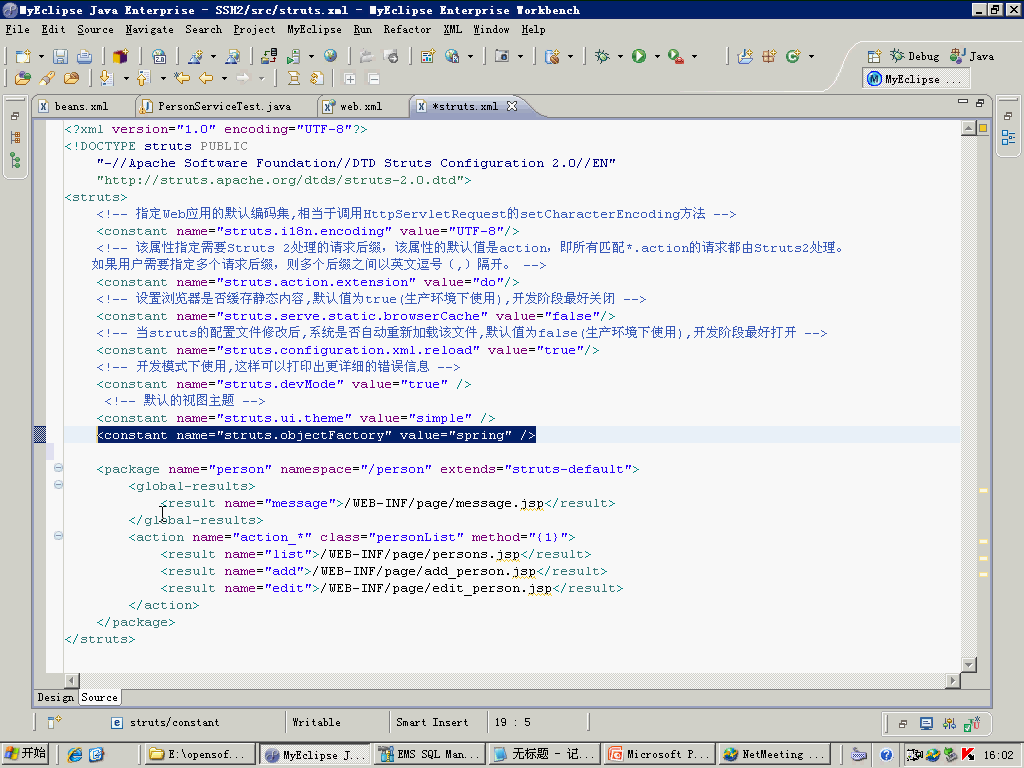Click the purple cube new module icon

[x=121, y=56]
